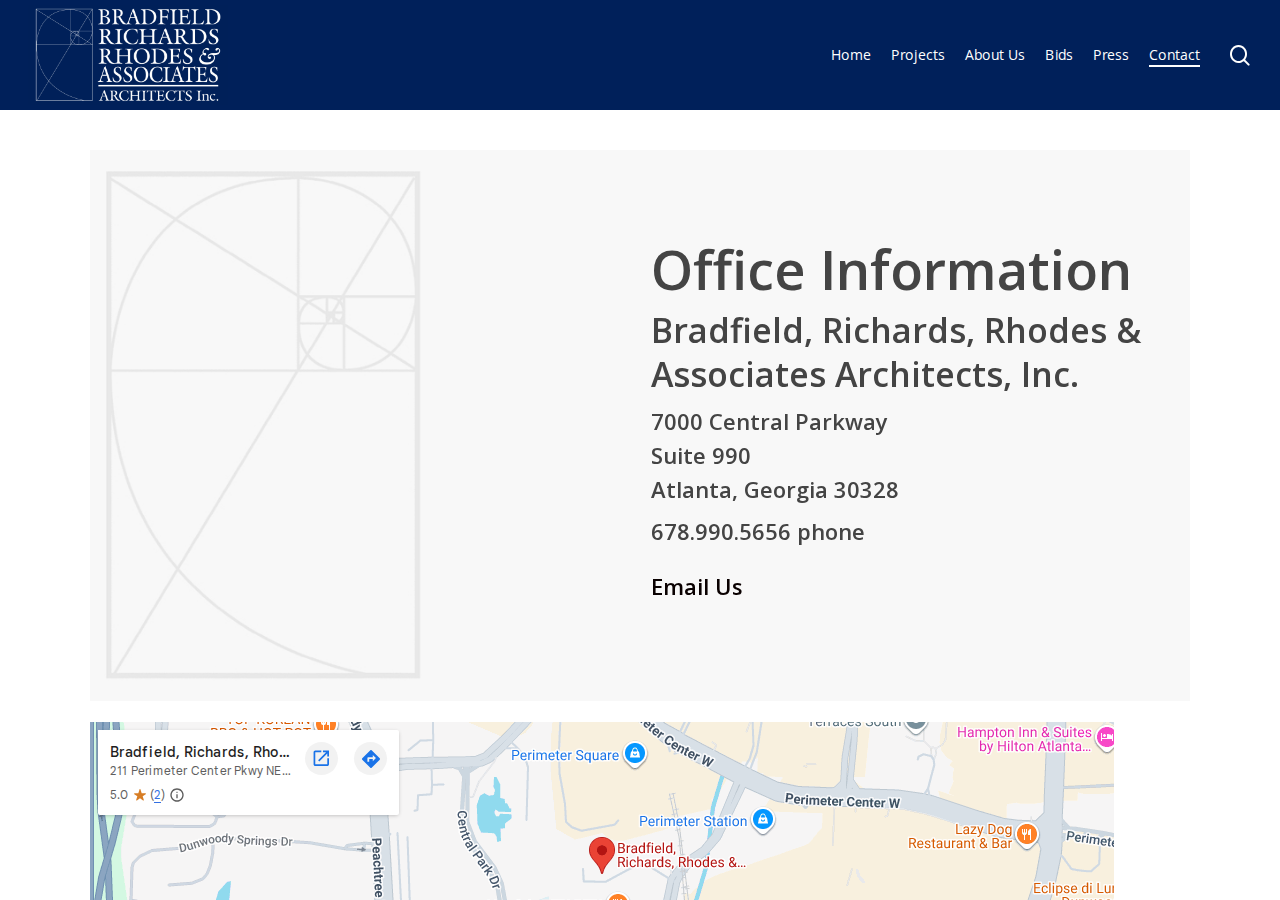
Task: Click the Bradfield Richards Rhodes & Associates logo
Action: [128, 55]
